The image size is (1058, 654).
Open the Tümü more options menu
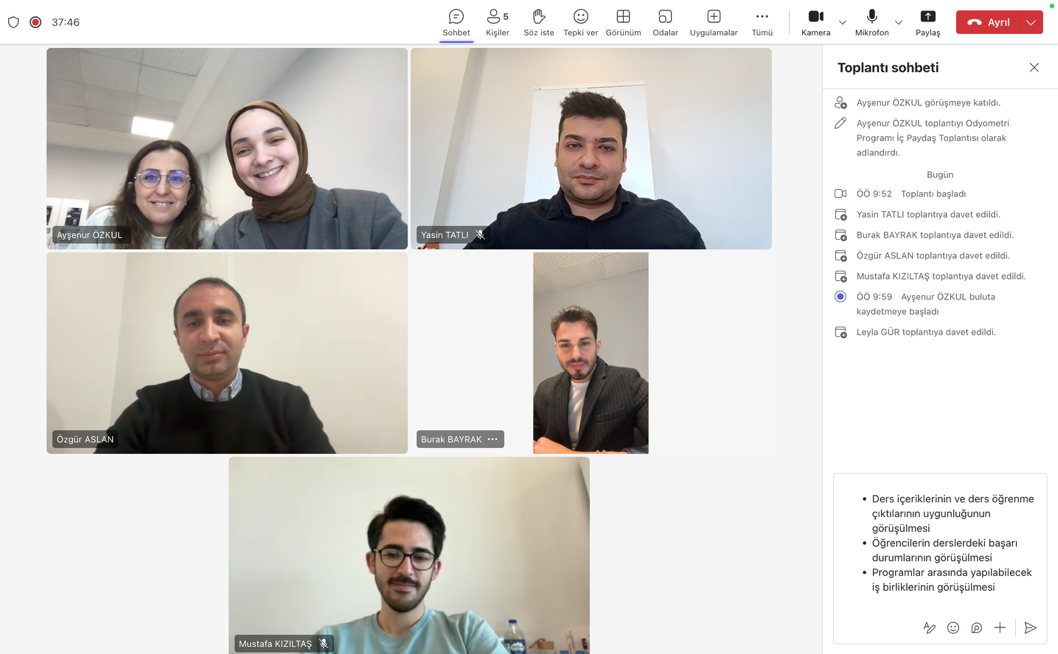click(762, 22)
